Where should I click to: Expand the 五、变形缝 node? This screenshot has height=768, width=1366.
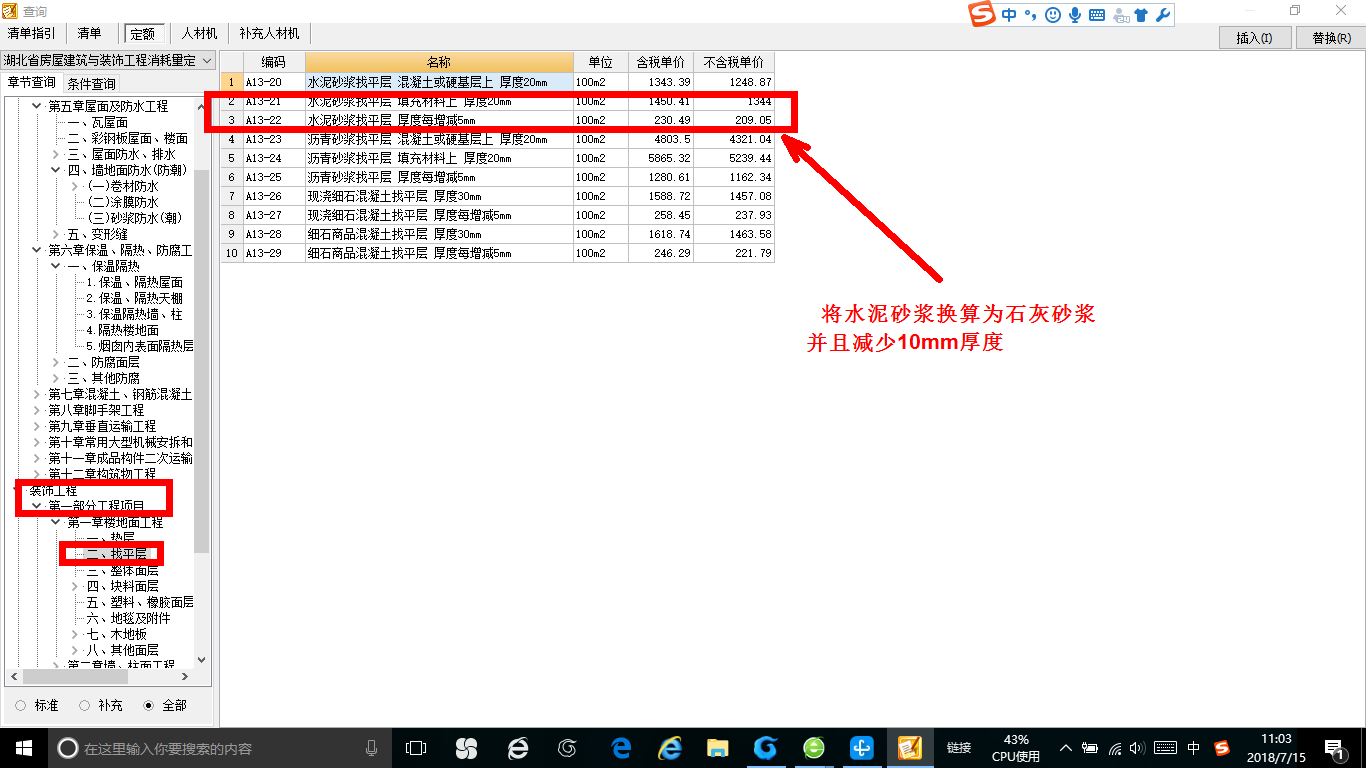[56, 234]
